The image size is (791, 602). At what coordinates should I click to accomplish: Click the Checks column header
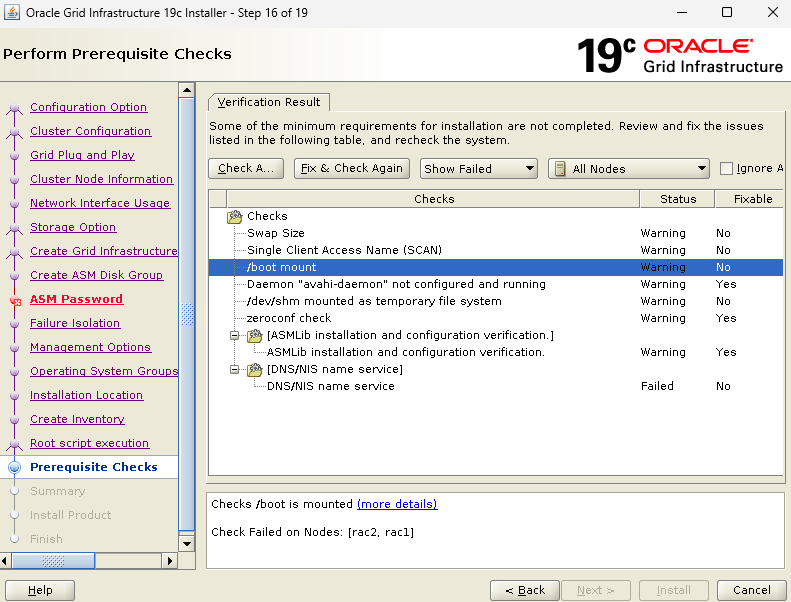(434, 199)
